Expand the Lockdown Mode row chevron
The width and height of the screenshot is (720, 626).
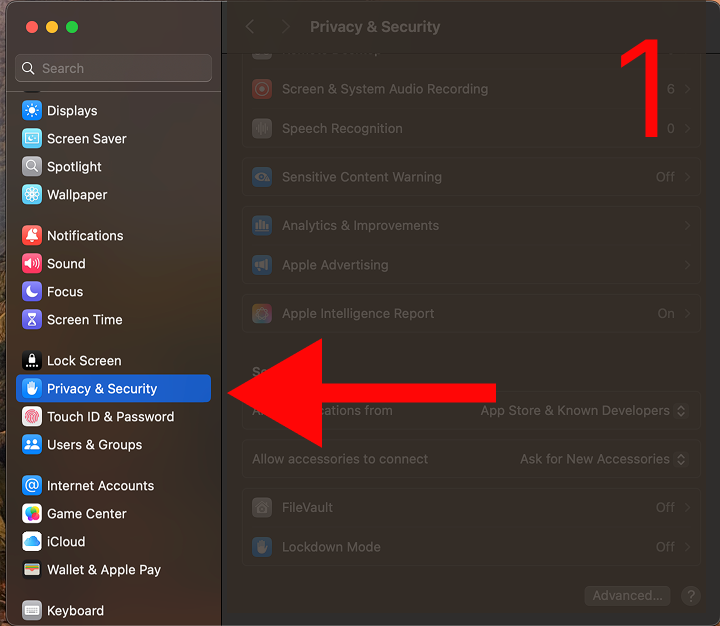pos(687,547)
